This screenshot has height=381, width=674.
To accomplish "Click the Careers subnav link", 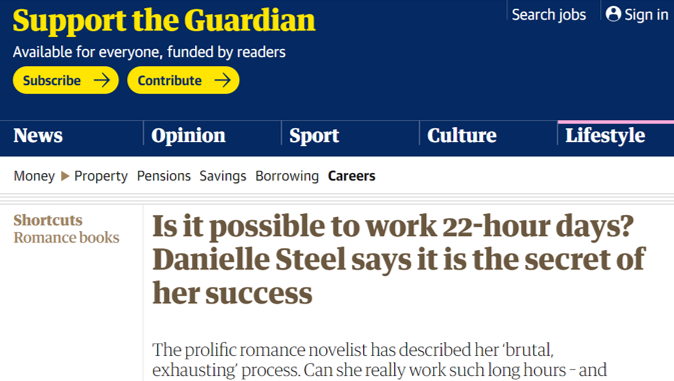I will (x=352, y=176).
